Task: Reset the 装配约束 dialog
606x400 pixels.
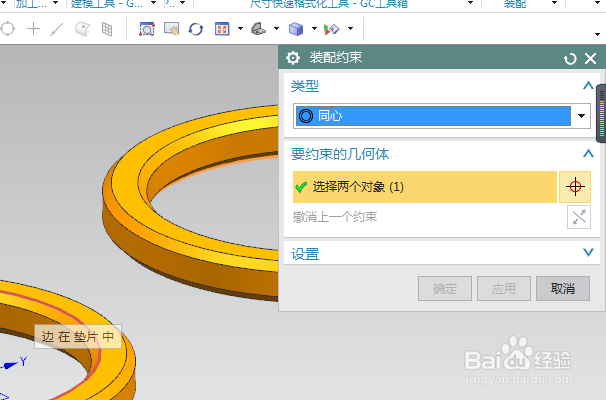Action: coord(570,59)
